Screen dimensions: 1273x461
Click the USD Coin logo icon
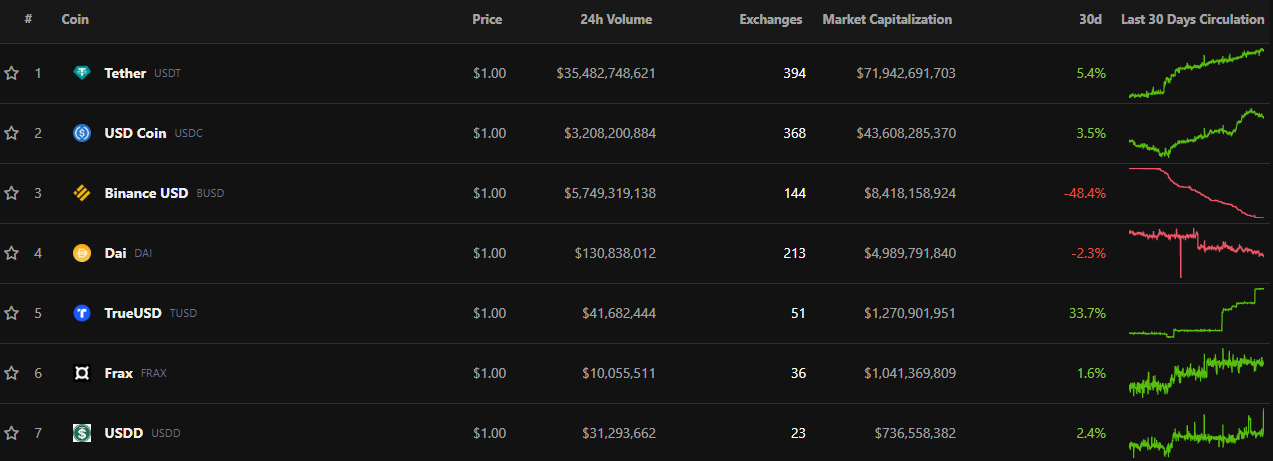[82, 133]
